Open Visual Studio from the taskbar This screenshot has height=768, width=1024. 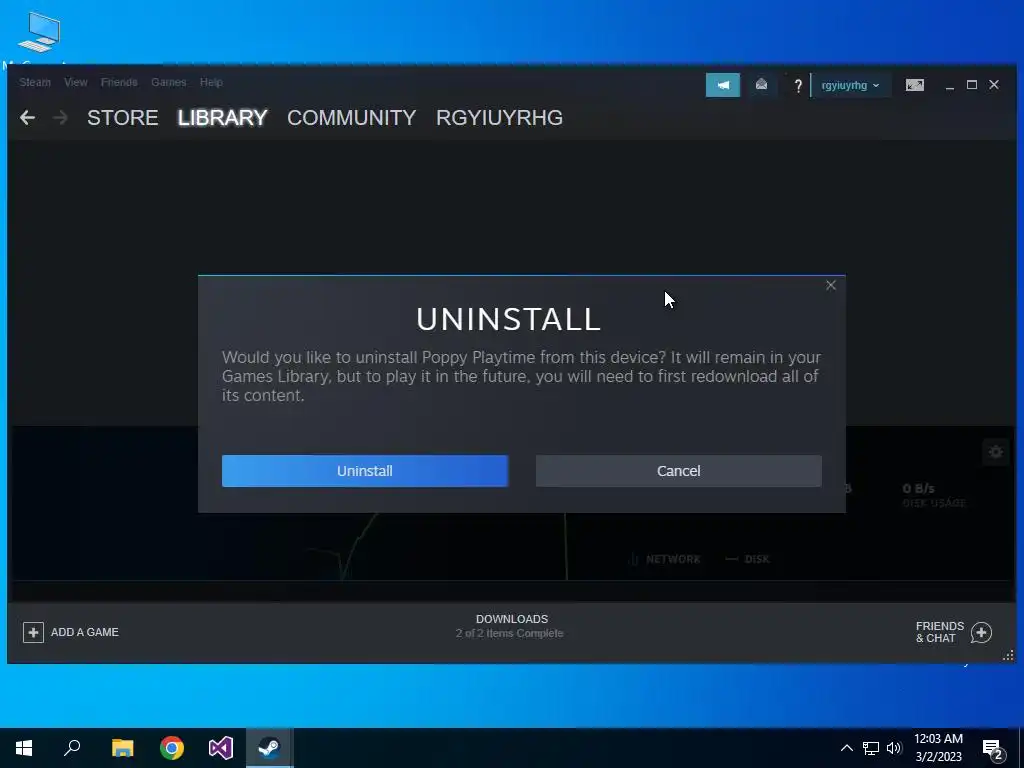point(221,748)
